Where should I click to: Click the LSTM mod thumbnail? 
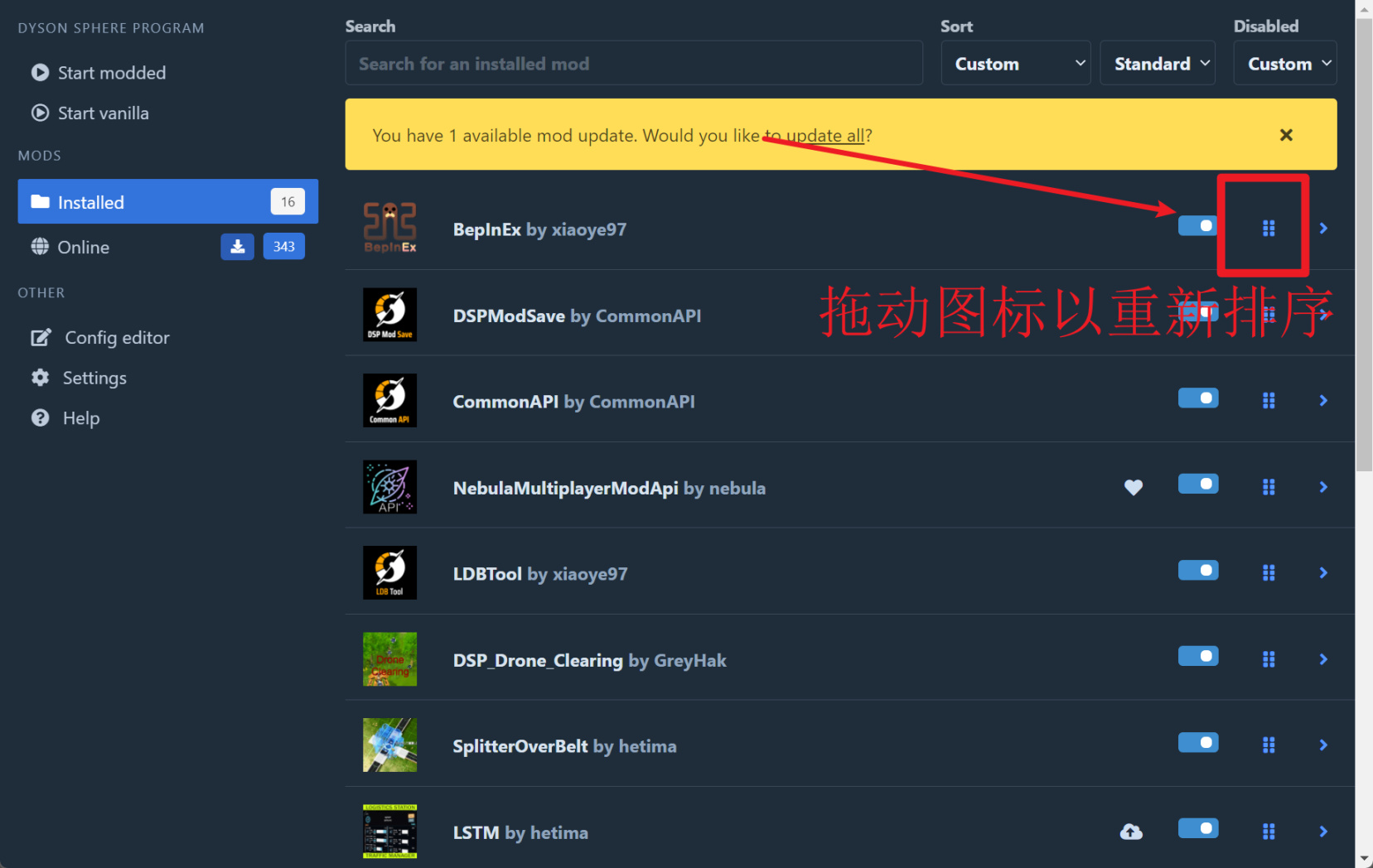coord(389,832)
